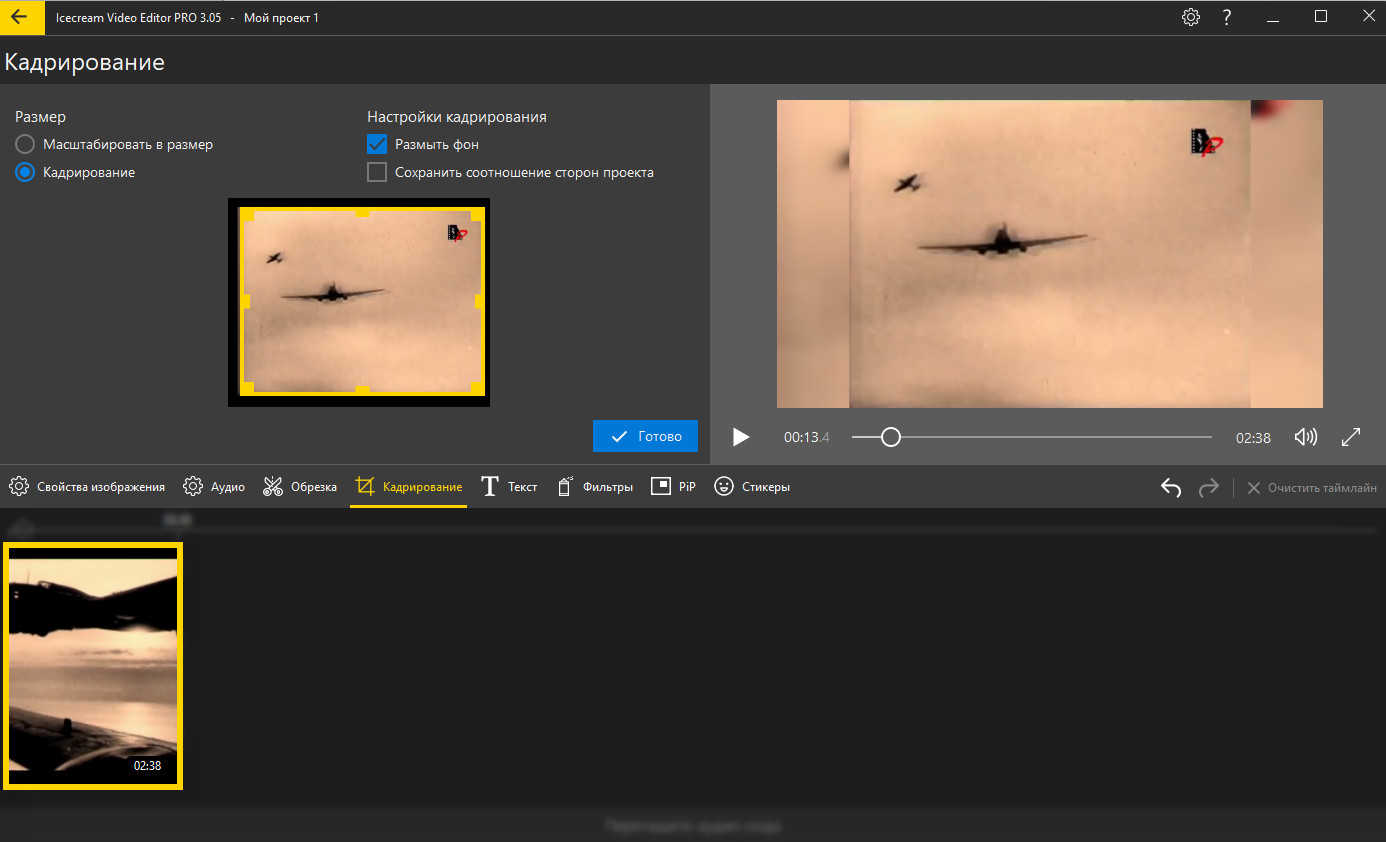This screenshot has width=1386, height=842.
Task: Select the Кадрирование radio option
Action: pos(75,172)
